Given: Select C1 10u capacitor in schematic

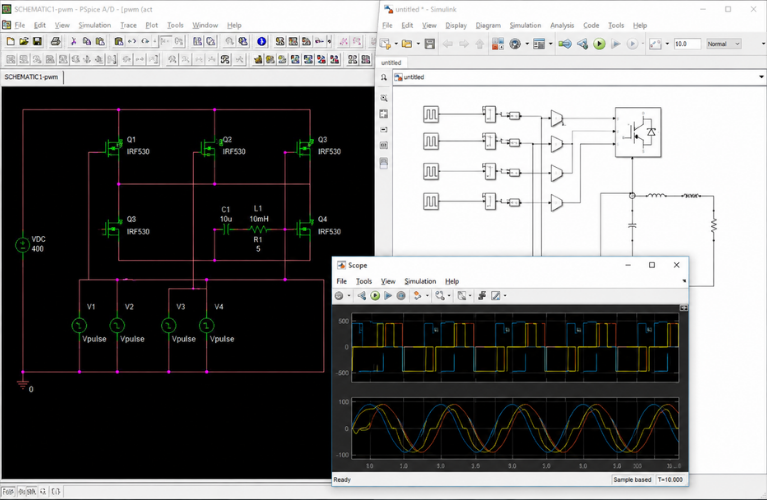Looking at the screenshot, I should [226, 229].
